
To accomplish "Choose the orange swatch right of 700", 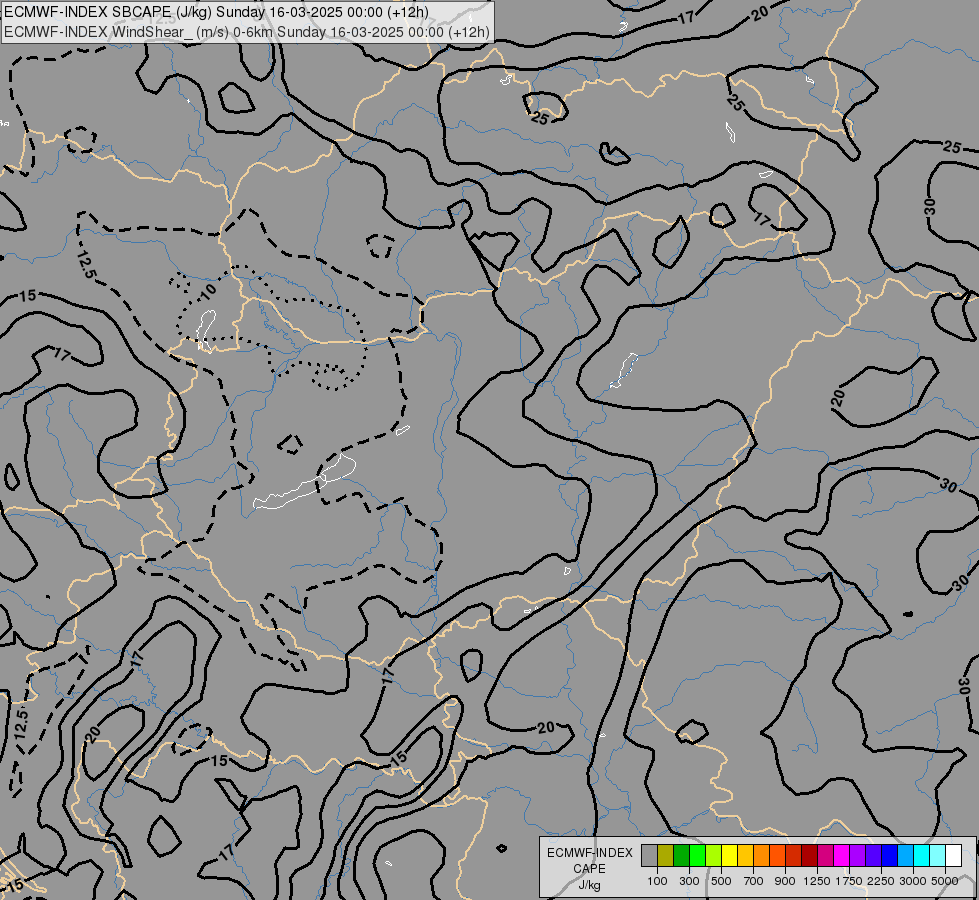I will (x=761, y=856).
